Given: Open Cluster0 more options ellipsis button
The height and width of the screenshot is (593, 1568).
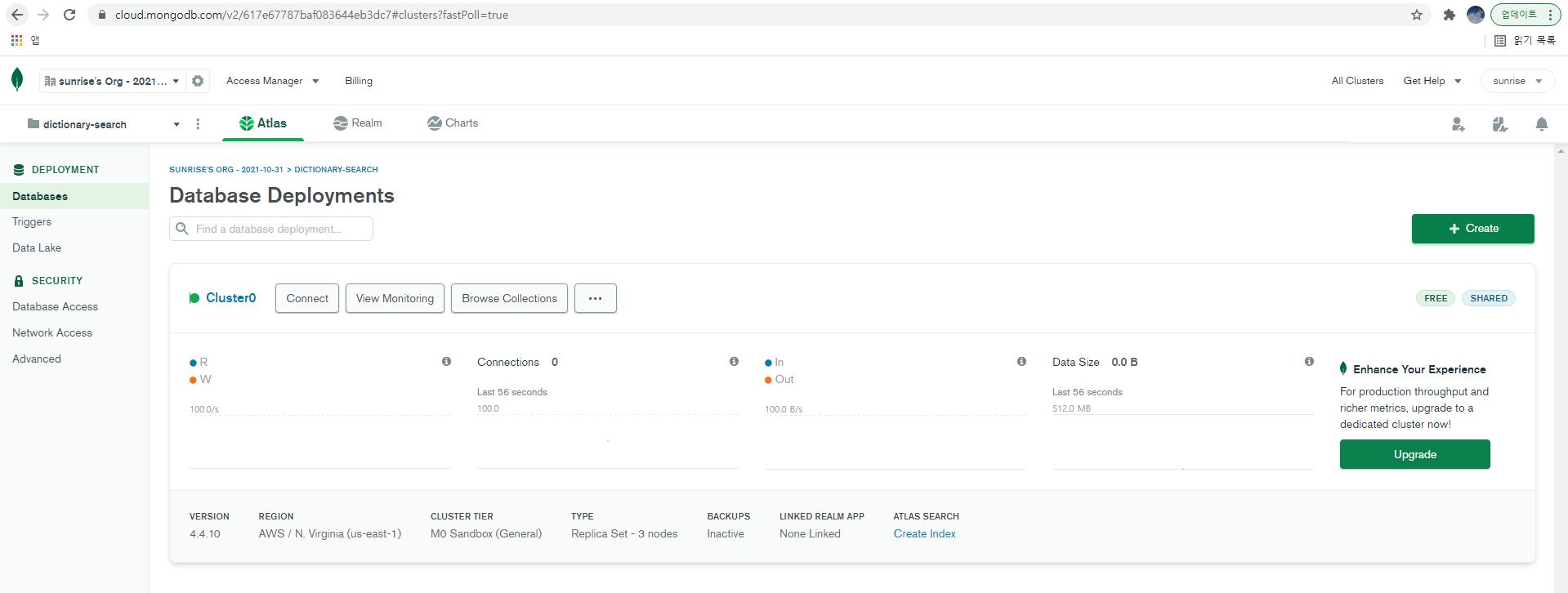Looking at the screenshot, I should tap(596, 298).
